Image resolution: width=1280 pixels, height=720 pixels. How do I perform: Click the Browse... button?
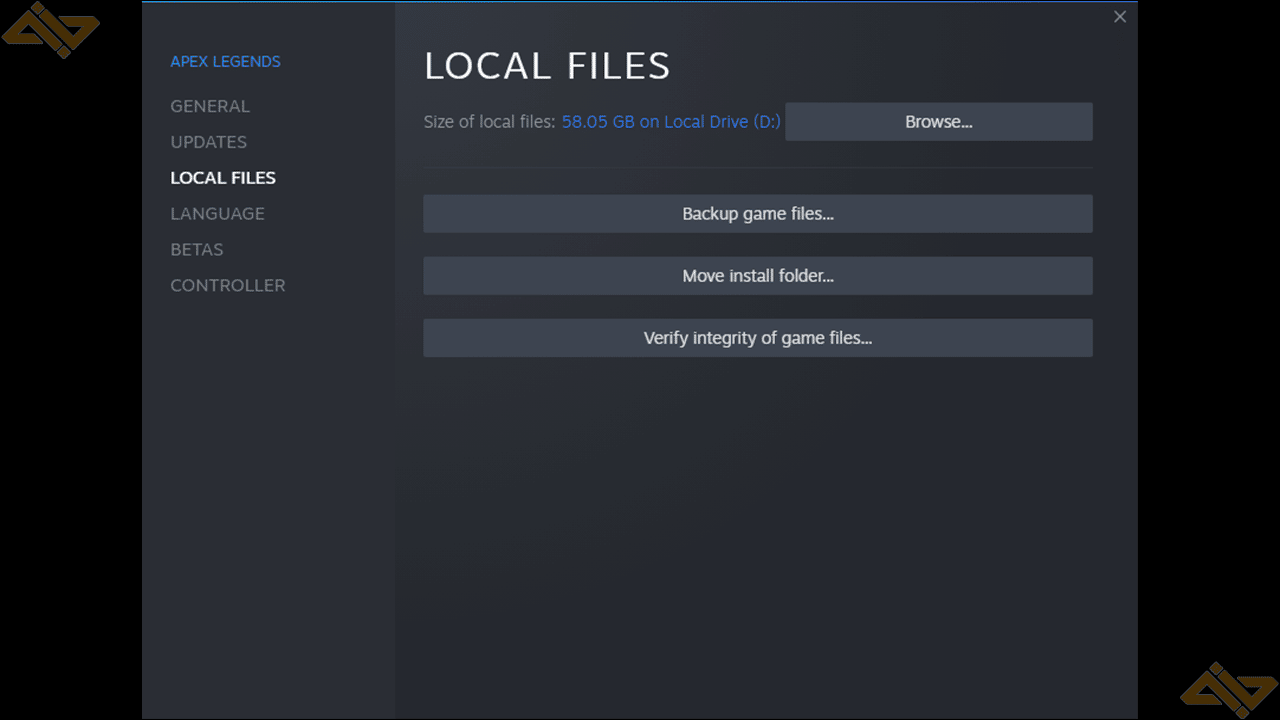(x=939, y=122)
